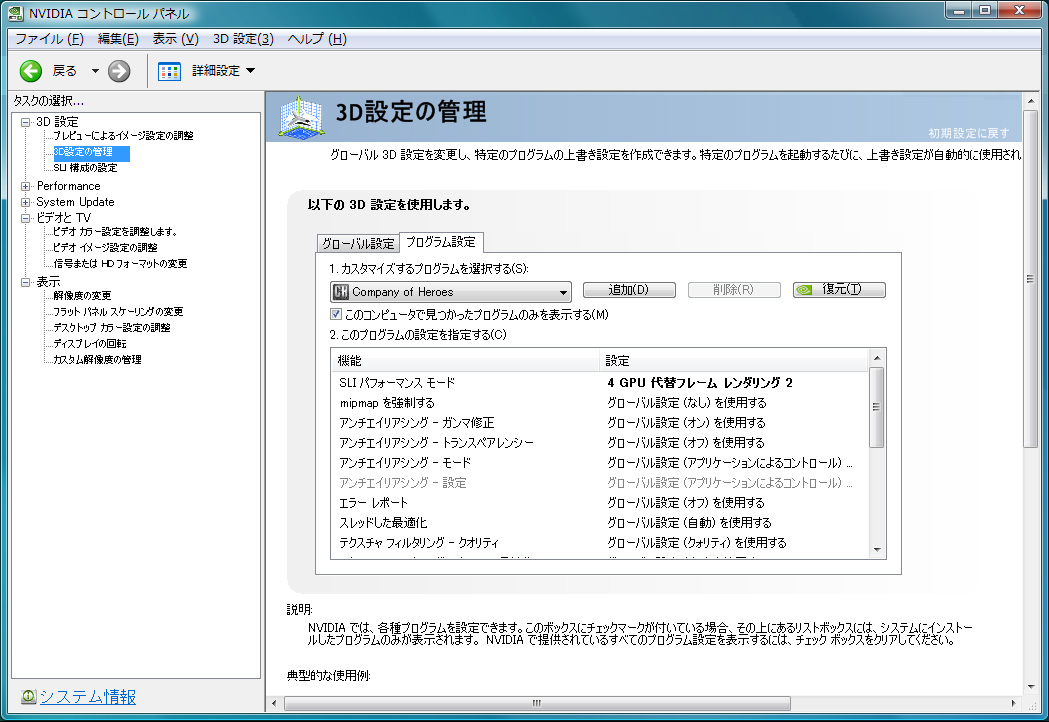The image size is (1049, 722).
Task: Click horizontal scrollbar right arrow
Action: tap(1014, 703)
